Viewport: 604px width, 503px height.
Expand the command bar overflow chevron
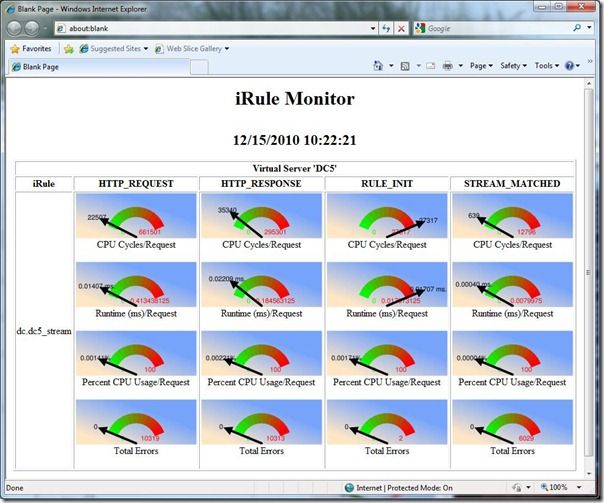click(x=589, y=61)
